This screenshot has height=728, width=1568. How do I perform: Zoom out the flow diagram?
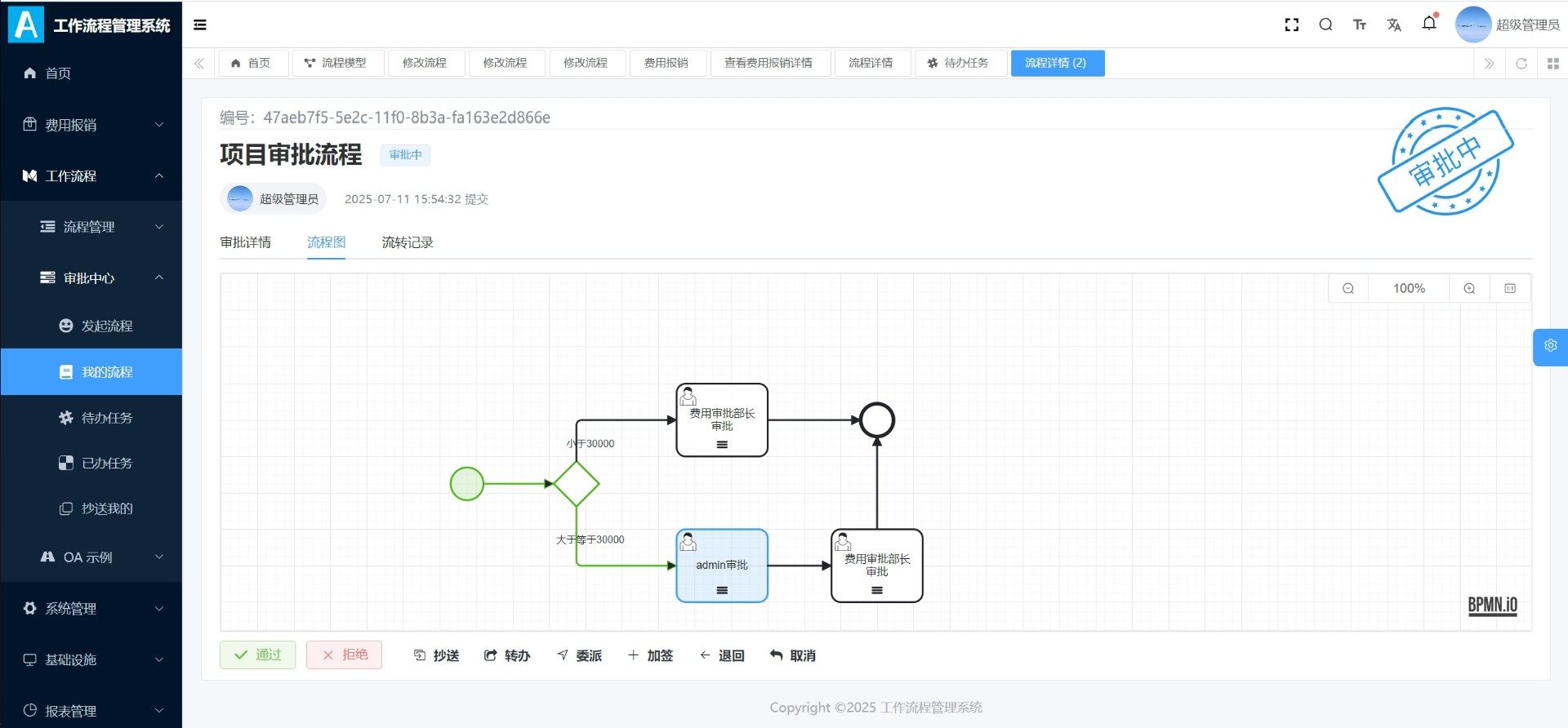tap(1348, 288)
